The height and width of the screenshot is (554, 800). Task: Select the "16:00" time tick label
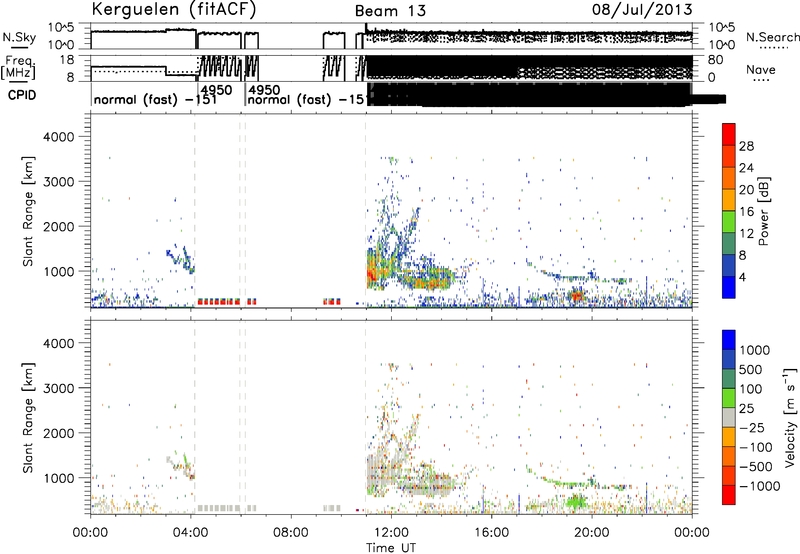[x=491, y=533]
